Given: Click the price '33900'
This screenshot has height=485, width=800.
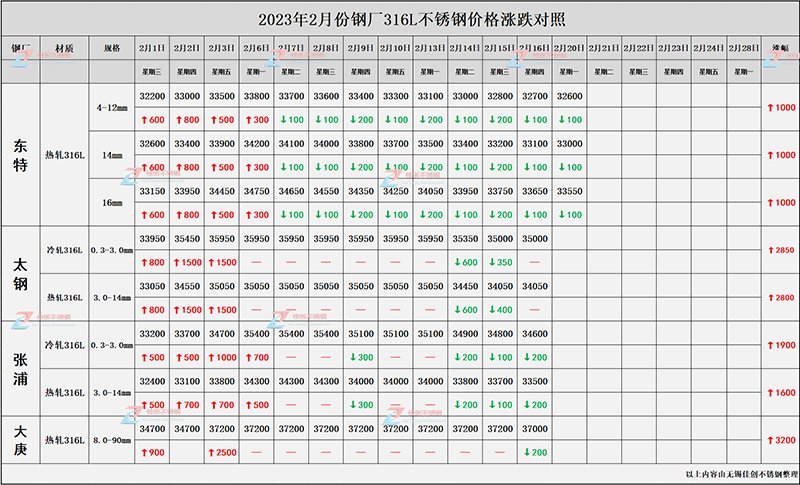Looking at the screenshot, I should (221, 144).
